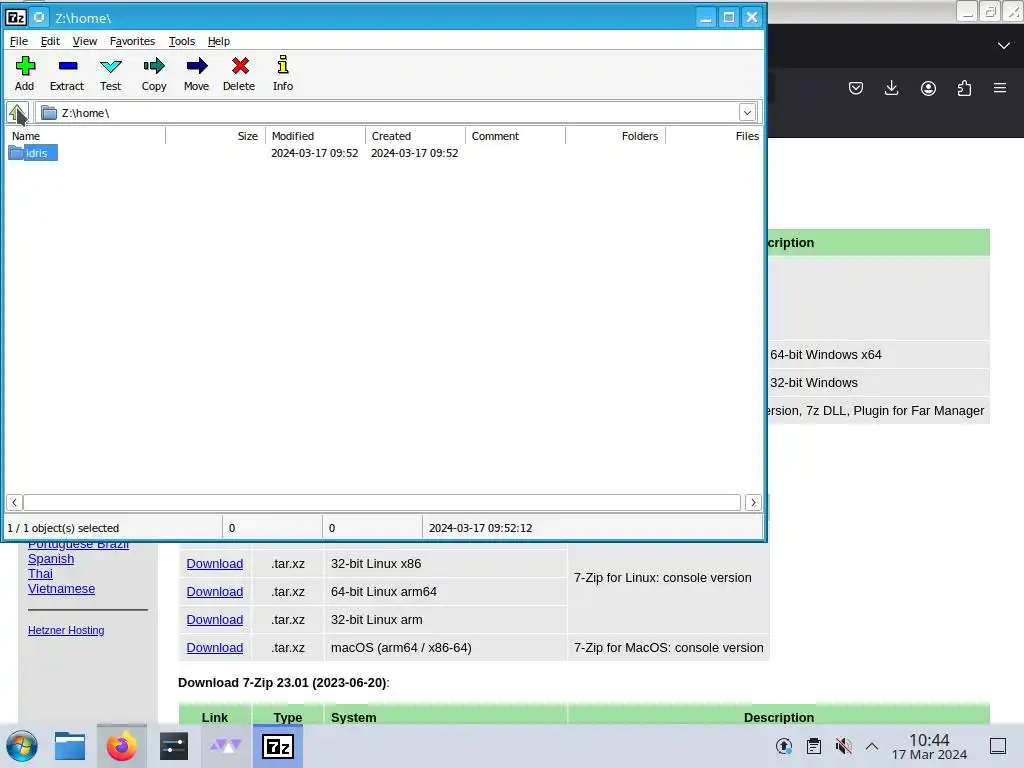Open the Thai language link
The image size is (1024, 768).
coord(40,574)
